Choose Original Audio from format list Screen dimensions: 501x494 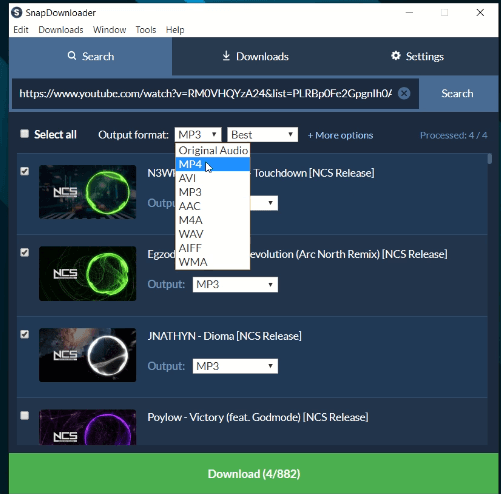pos(213,150)
